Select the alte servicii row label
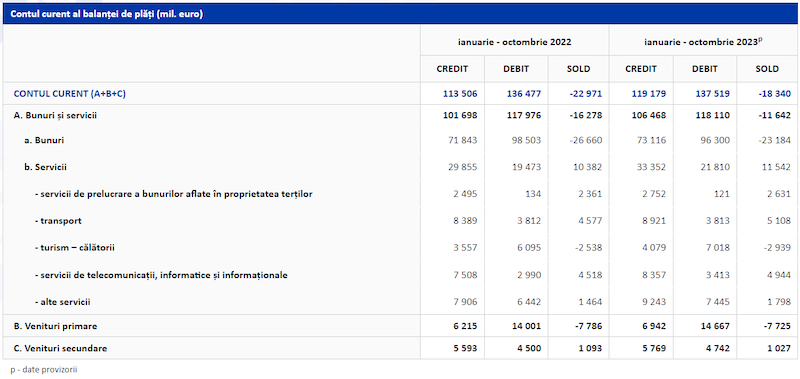This screenshot has width=800, height=379. tap(63, 302)
